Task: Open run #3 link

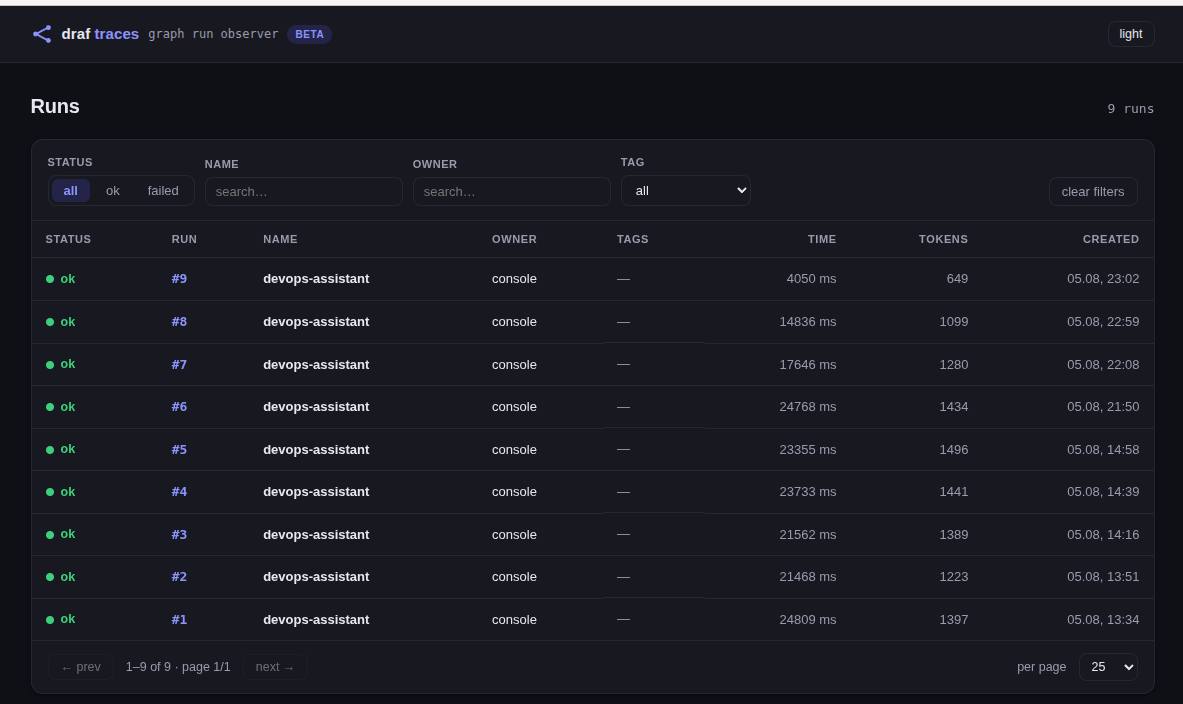Action: point(179,534)
